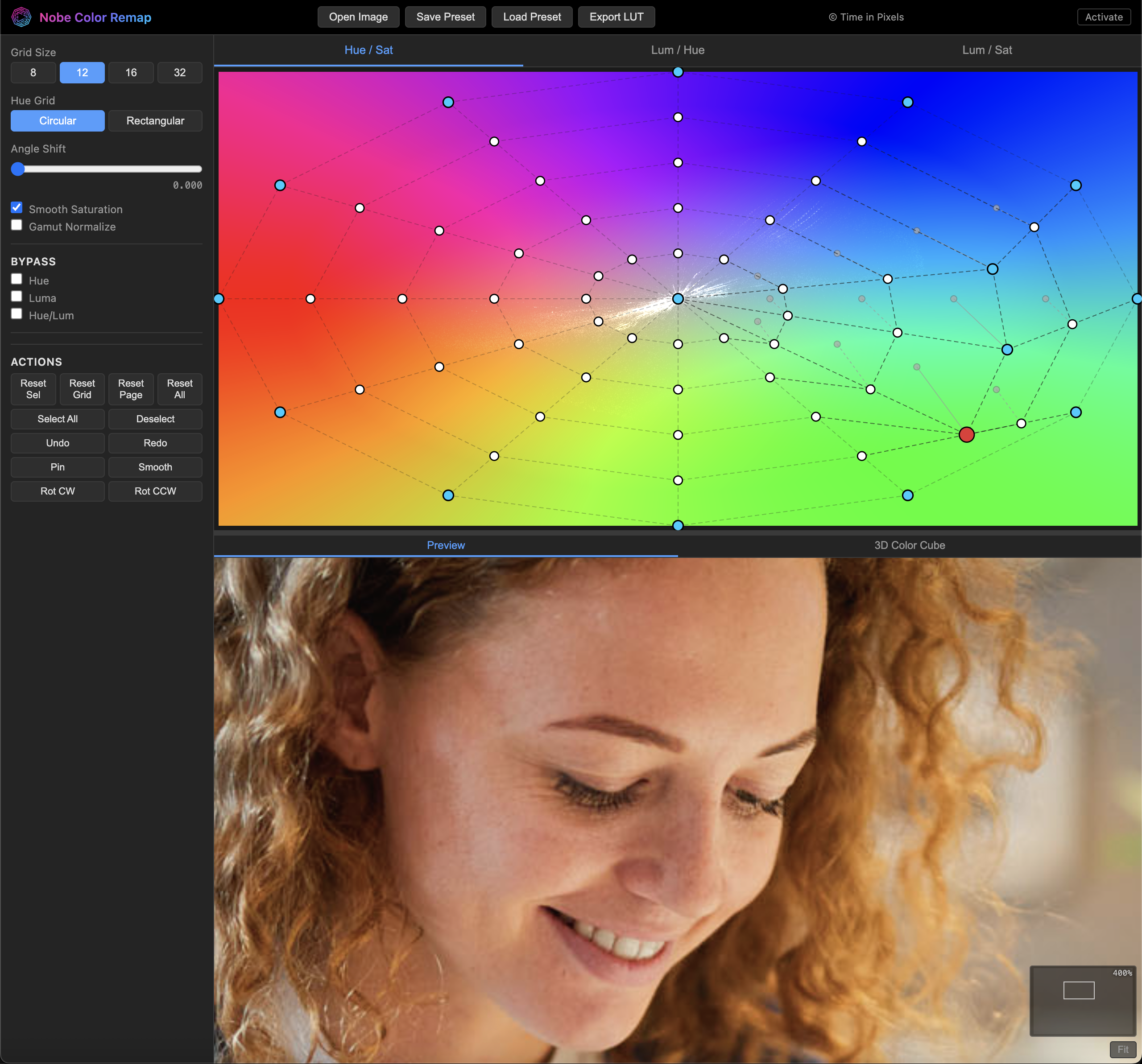This screenshot has width=1142, height=1064.
Task: Click the Nobe Color Remap logo icon
Action: [x=21, y=16]
